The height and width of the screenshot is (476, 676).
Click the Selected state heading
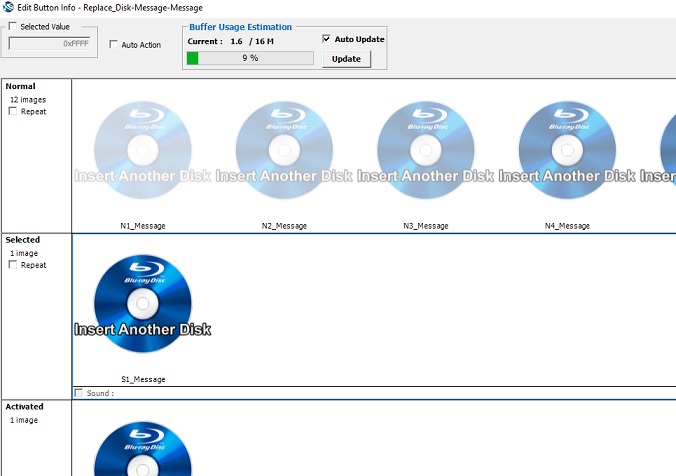coord(22,240)
